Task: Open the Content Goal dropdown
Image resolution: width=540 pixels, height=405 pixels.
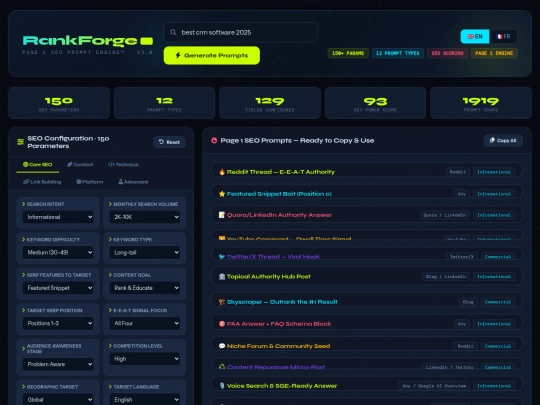Action: tap(145, 288)
